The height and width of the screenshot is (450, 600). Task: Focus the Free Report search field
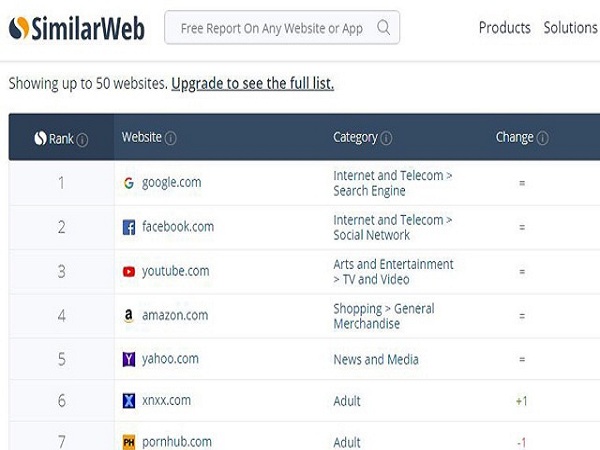271,28
